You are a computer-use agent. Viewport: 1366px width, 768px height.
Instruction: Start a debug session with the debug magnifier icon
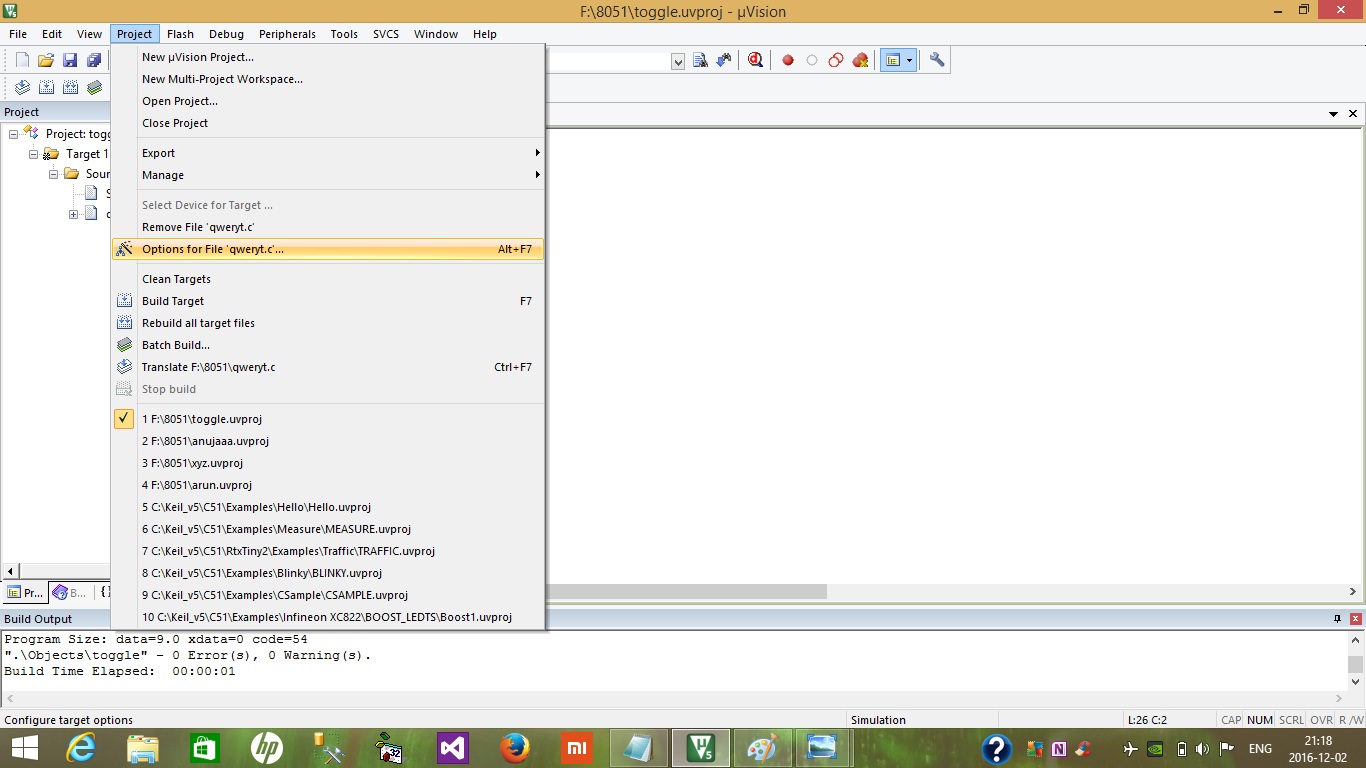point(755,59)
